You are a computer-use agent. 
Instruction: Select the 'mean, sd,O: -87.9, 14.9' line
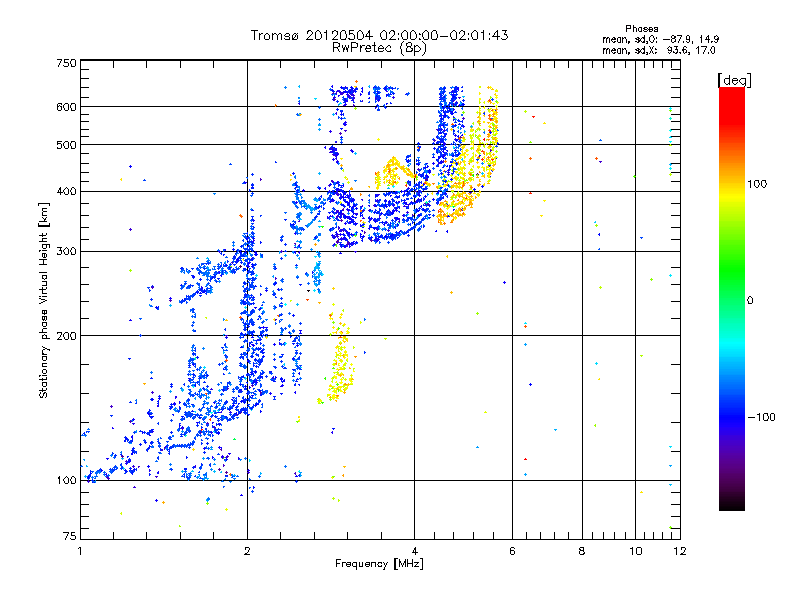661,39
